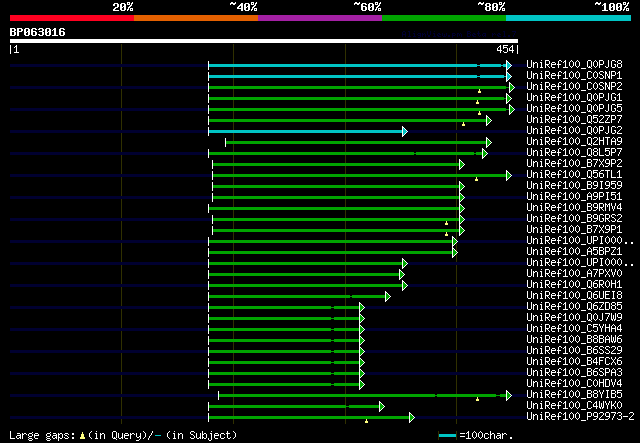Select the UniRef100_Q0J7W9 hit label
Viewport: 640px width, 443px height.
574,318
